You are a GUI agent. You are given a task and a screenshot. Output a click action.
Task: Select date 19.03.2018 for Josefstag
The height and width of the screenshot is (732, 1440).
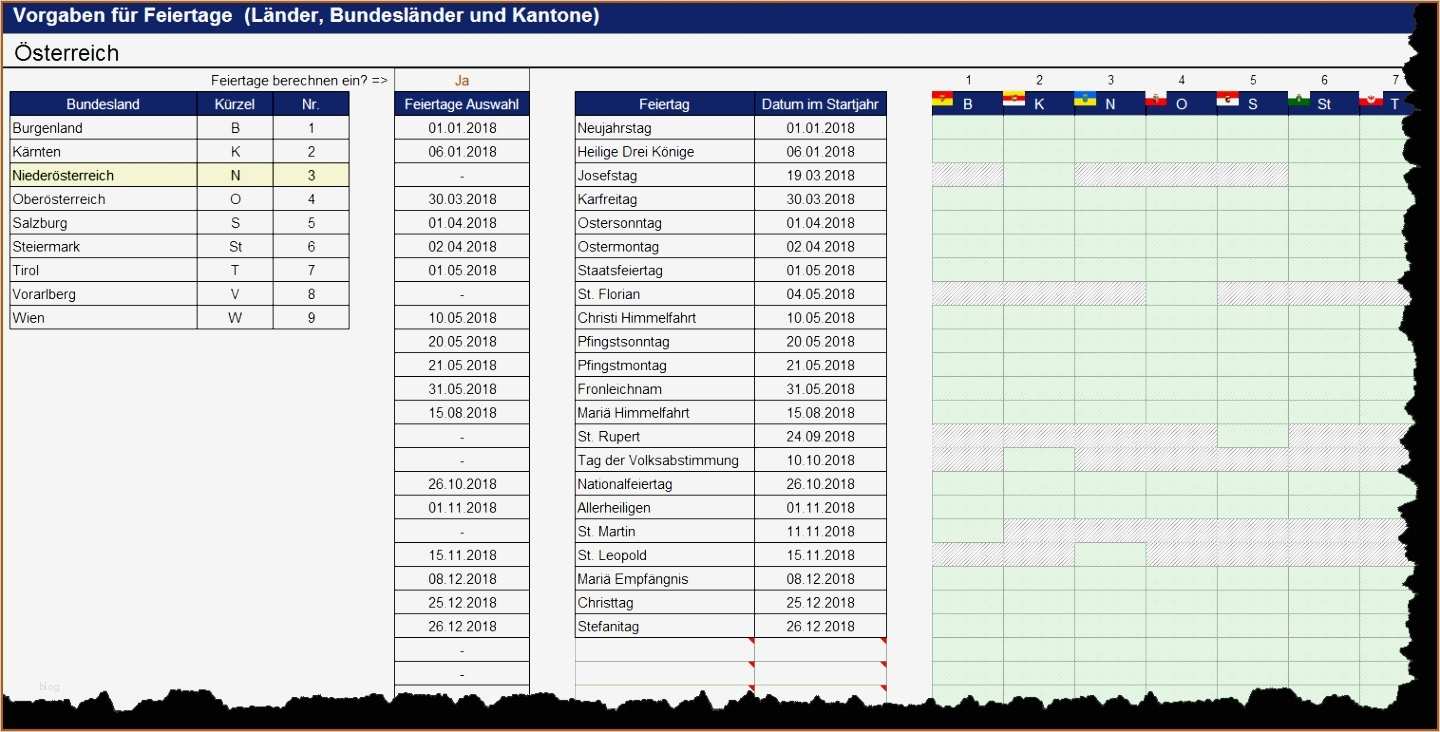click(x=820, y=175)
